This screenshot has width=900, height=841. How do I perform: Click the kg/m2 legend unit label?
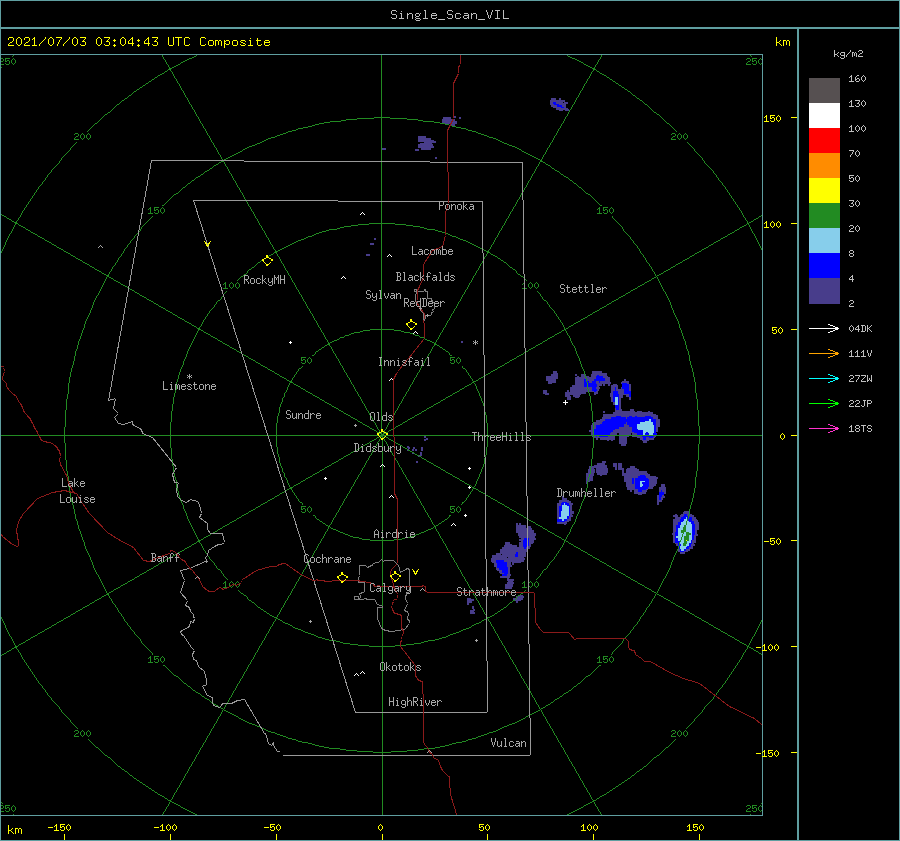(x=848, y=54)
